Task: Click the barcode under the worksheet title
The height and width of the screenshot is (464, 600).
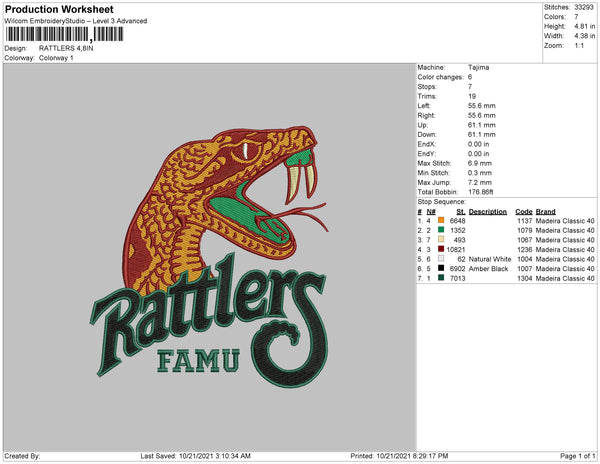Action: tap(64, 34)
